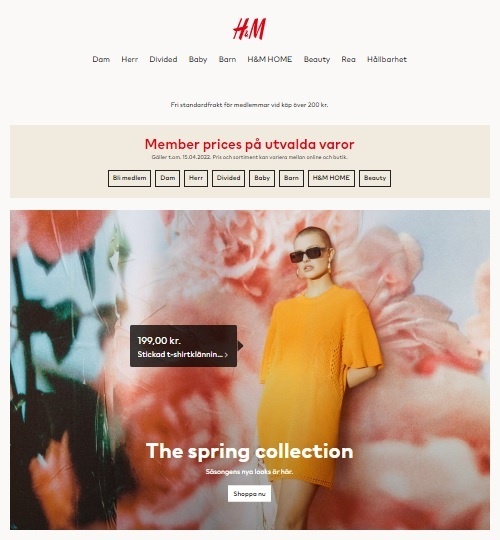Click the Divided member prices button
The height and width of the screenshot is (540, 500).
[228, 178]
